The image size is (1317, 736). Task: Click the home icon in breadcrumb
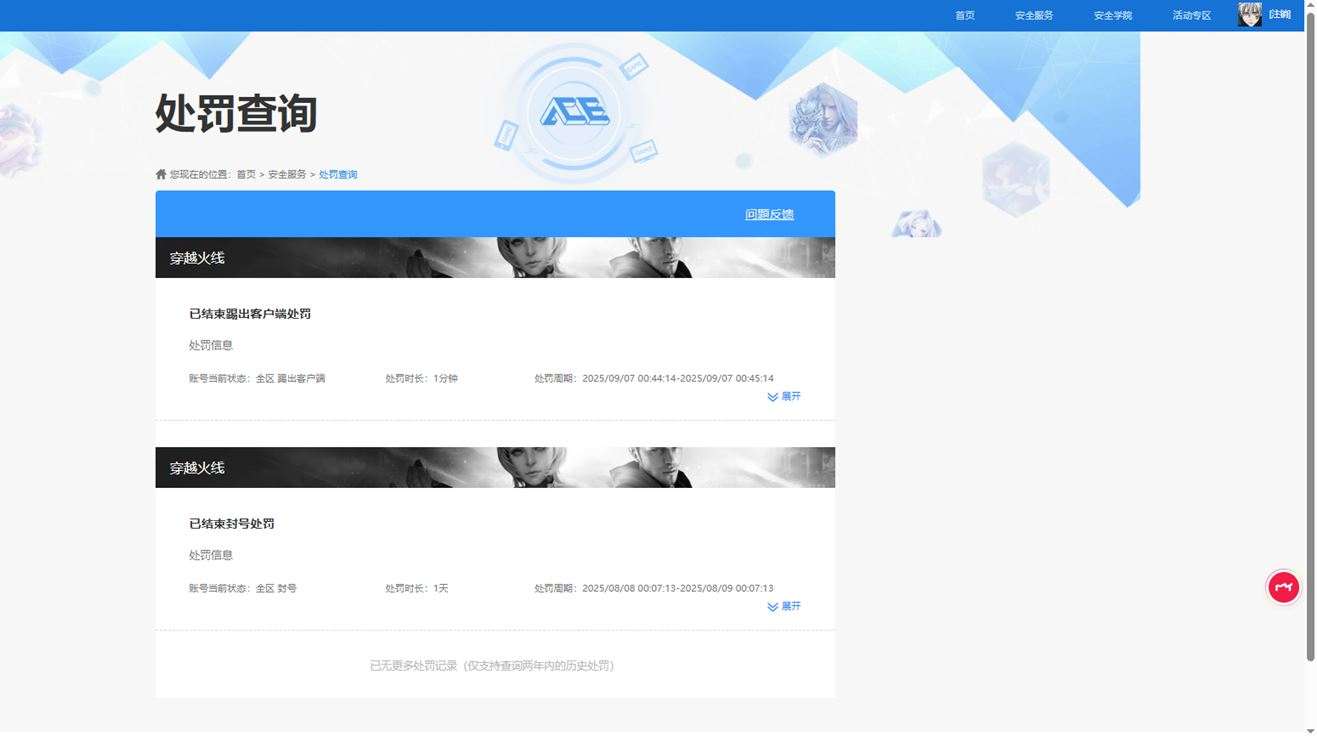[x=161, y=174]
